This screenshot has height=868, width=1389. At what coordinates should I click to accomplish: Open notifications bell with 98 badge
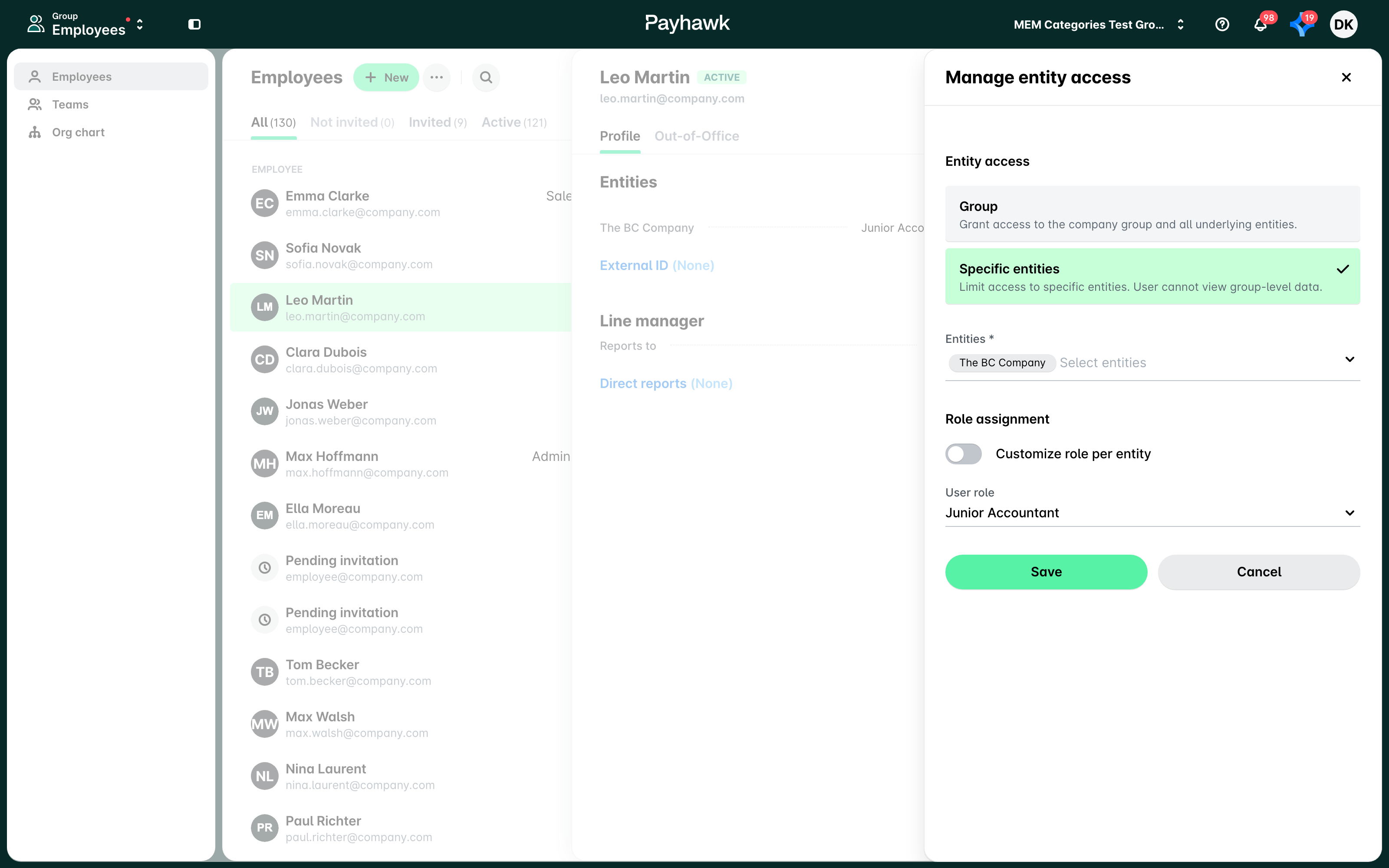(1261, 24)
